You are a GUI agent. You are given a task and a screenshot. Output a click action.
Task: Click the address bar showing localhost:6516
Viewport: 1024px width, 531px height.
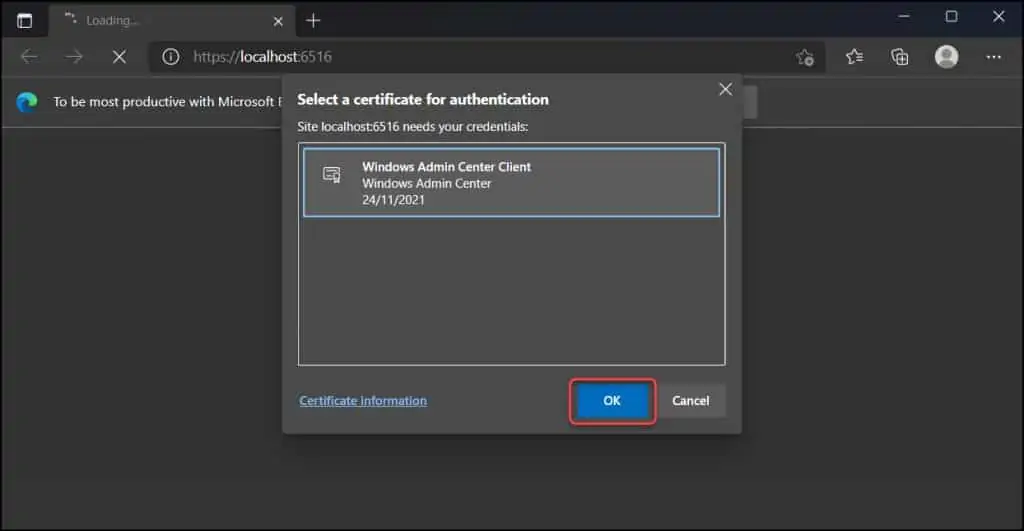(487, 57)
